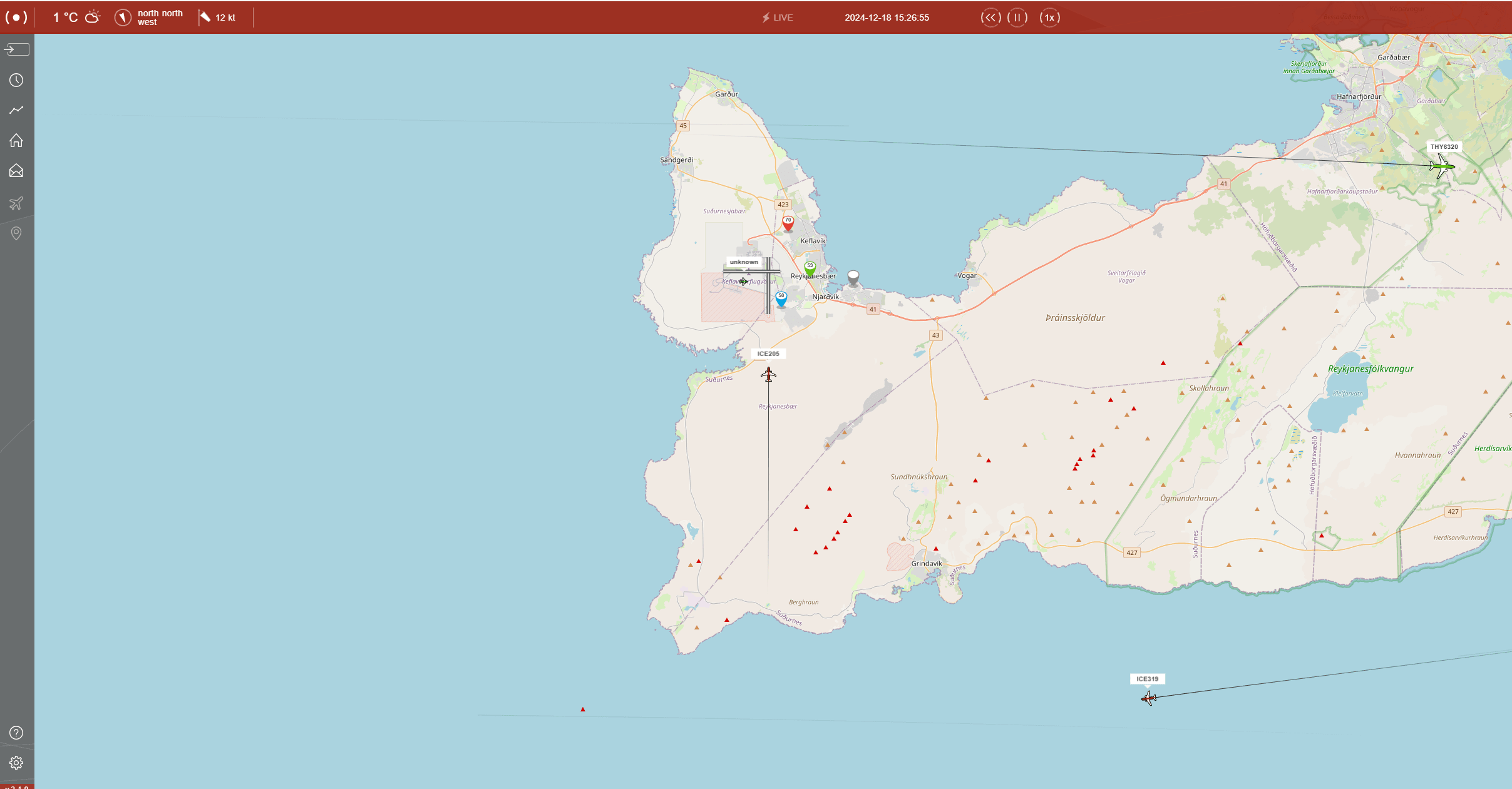The height and width of the screenshot is (789, 1512).
Task: Toggle LIVE mode indicator
Action: 778,18
